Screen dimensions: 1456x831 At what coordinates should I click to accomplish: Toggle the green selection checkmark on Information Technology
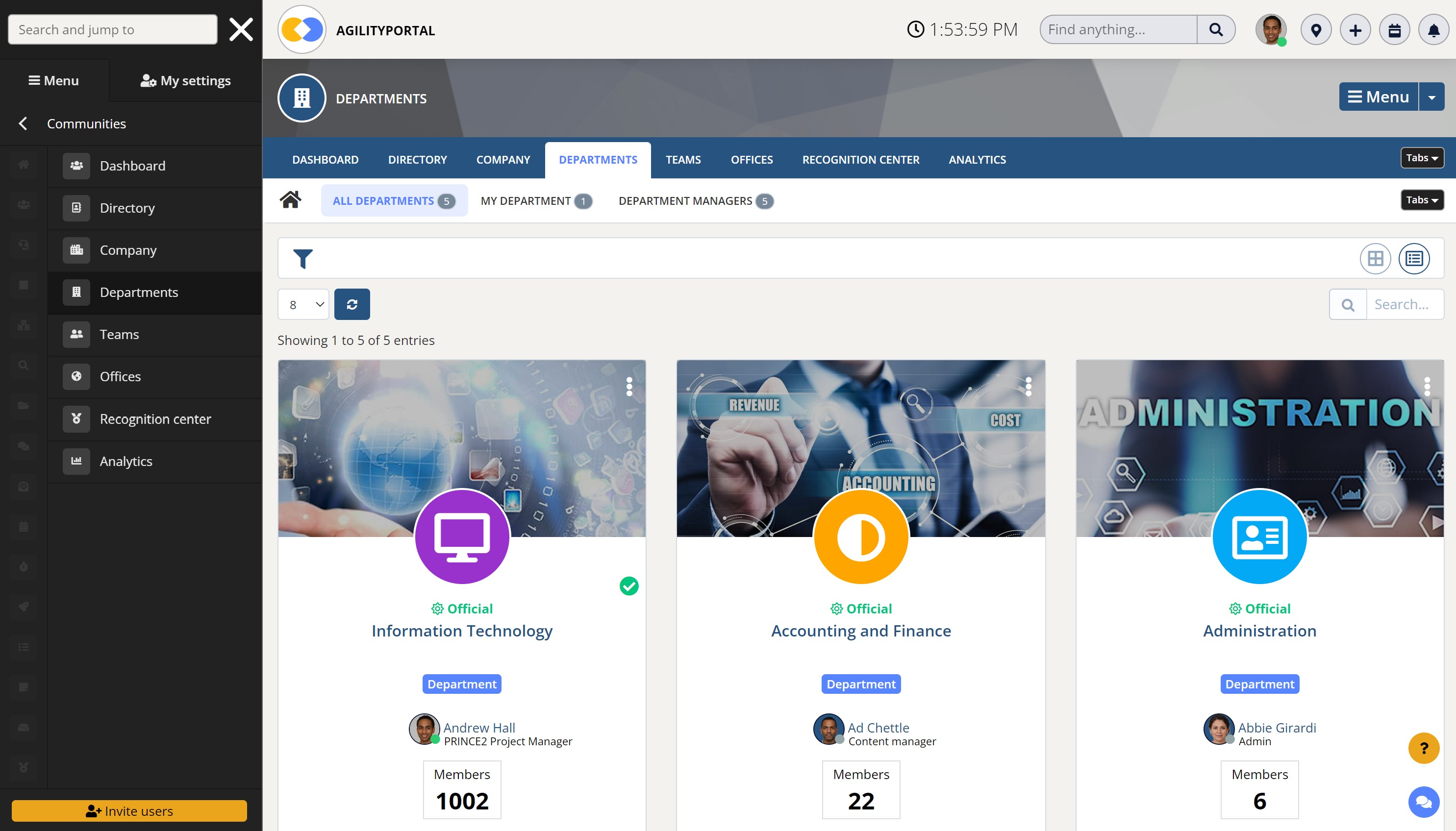(x=628, y=585)
